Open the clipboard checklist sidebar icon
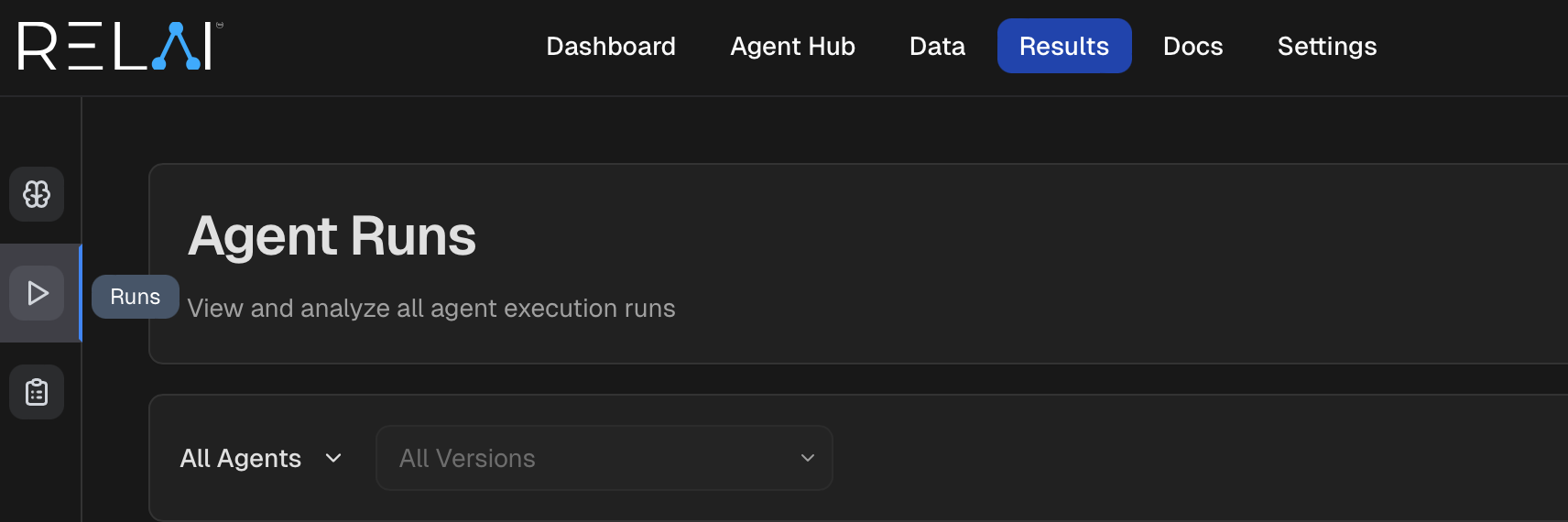Image resolution: width=1568 pixels, height=522 pixels. pyautogui.click(x=37, y=392)
